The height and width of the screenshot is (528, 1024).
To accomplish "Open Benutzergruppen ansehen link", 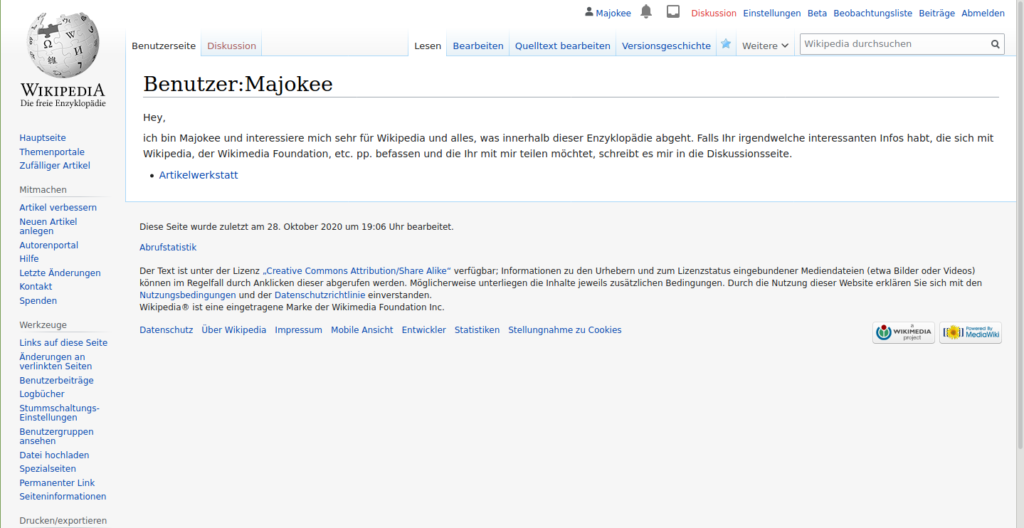I will click(56, 436).
